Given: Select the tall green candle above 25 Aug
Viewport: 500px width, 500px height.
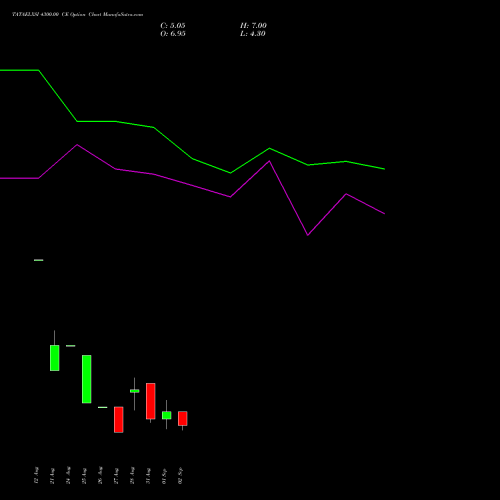Looking at the screenshot, I should 87,379.
